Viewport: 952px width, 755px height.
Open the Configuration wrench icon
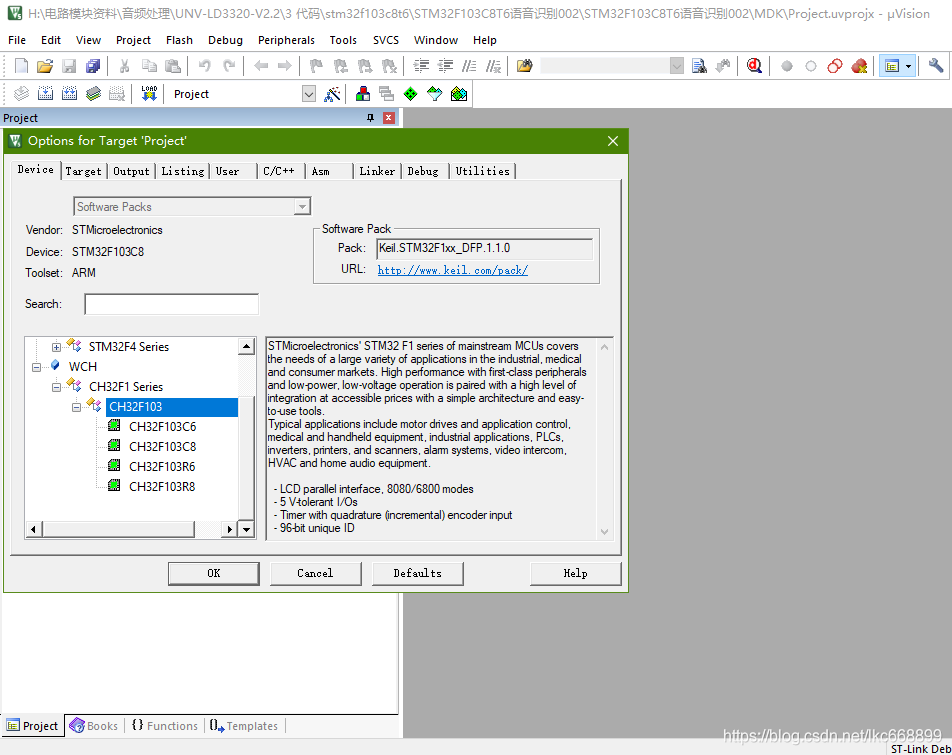[936, 66]
